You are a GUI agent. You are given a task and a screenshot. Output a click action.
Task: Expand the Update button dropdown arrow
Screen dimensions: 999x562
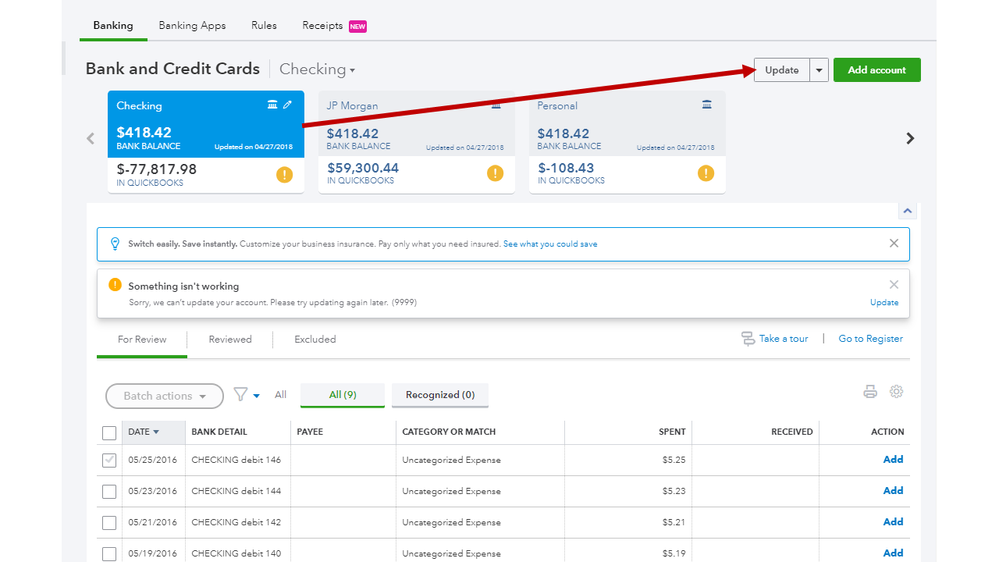(819, 70)
